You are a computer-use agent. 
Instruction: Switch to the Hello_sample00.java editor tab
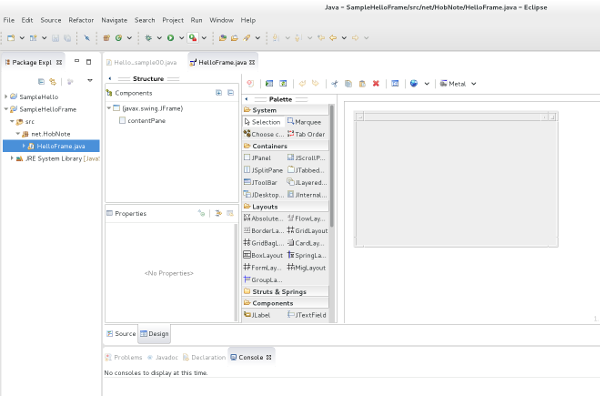(x=142, y=62)
